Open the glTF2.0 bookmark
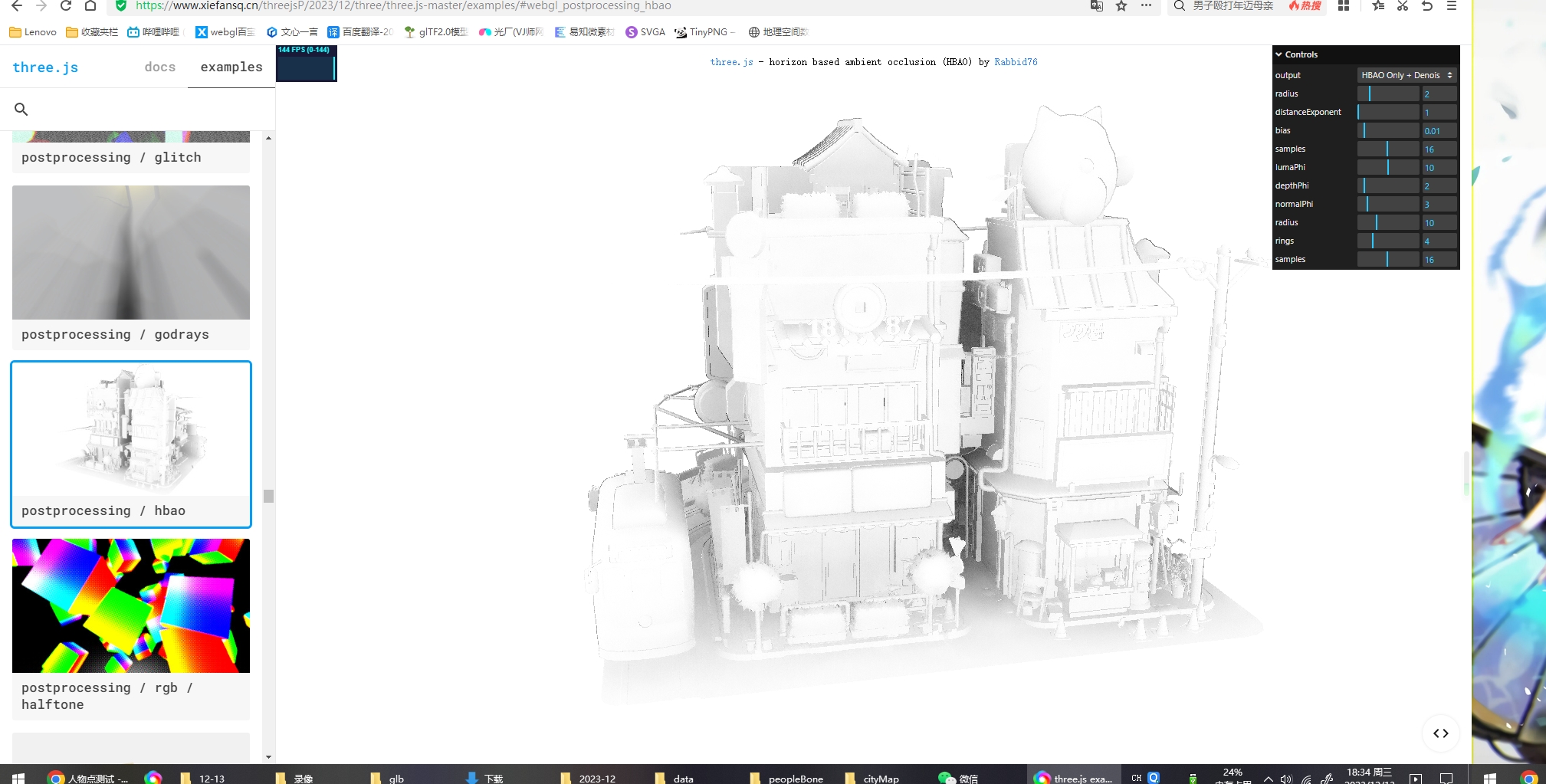The width and height of the screenshot is (1546, 784). (x=436, y=32)
